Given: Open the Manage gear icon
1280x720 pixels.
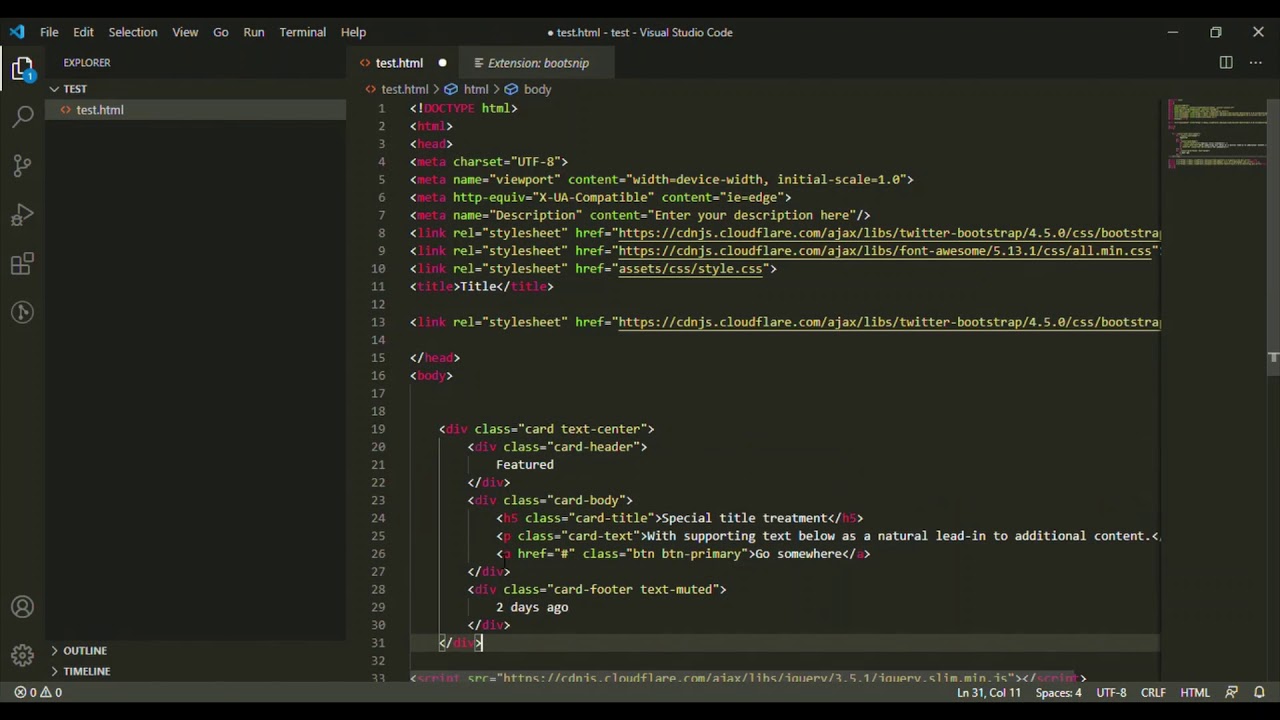Looking at the screenshot, I should [x=22, y=656].
